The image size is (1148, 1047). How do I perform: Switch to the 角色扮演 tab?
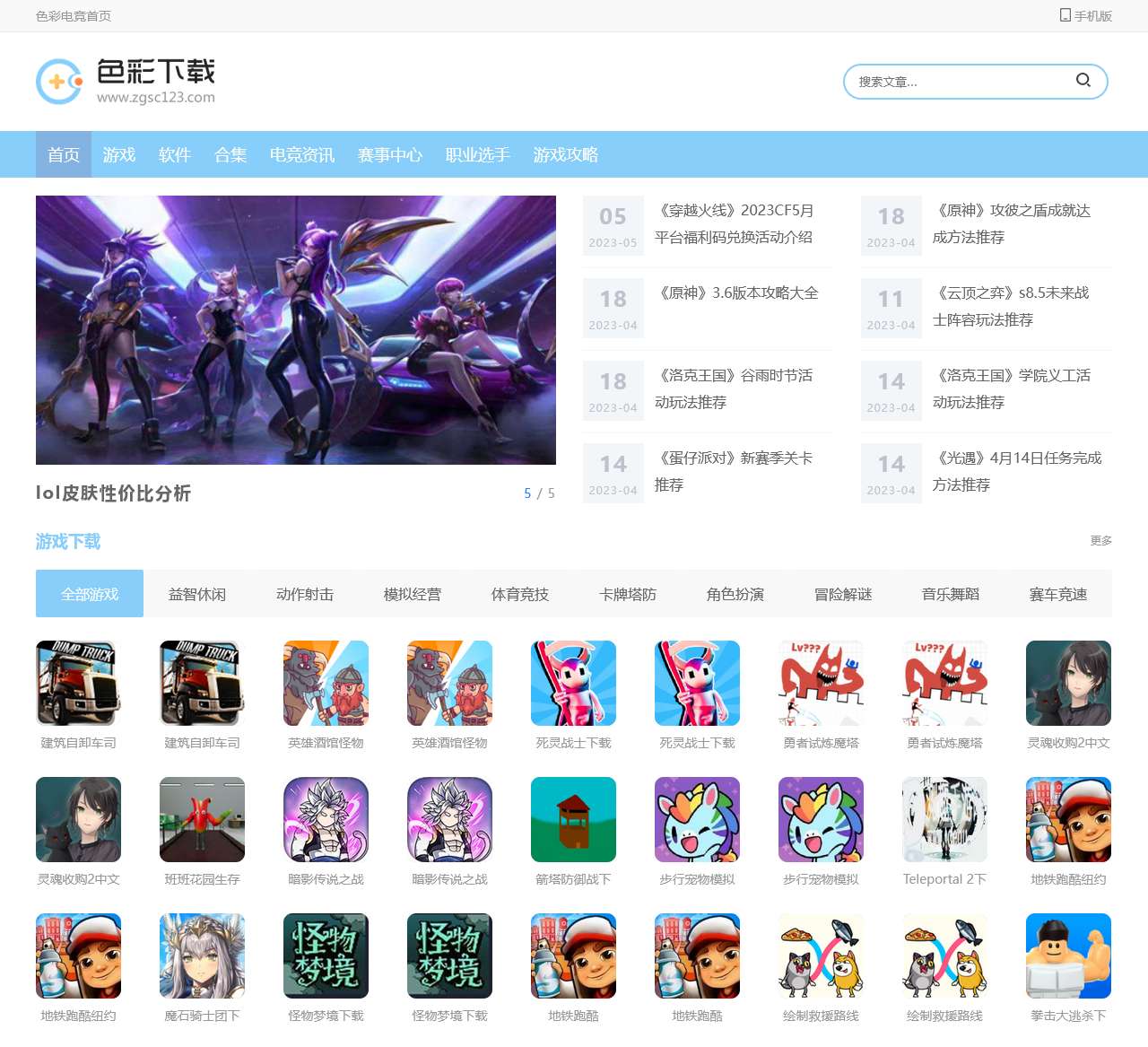(x=735, y=593)
